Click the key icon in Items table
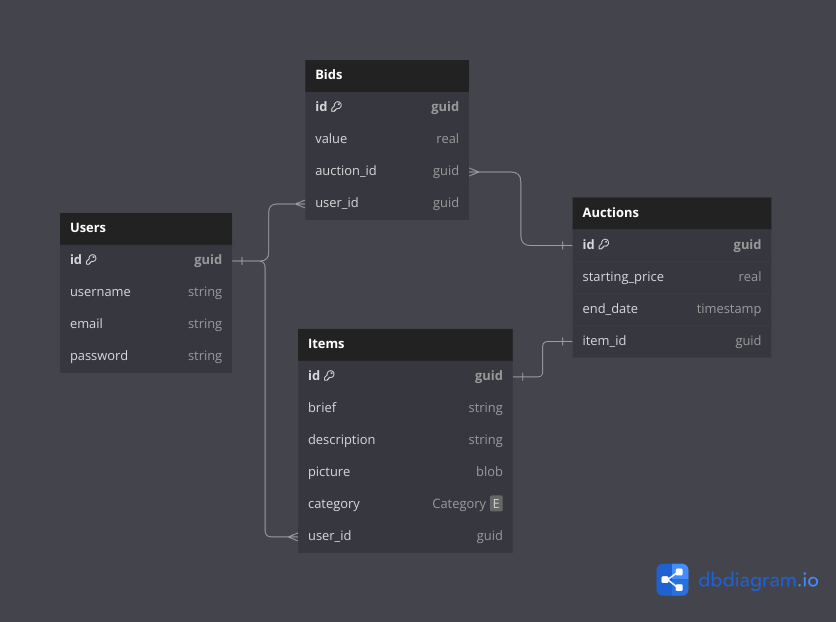This screenshot has width=836, height=622. pyautogui.click(x=329, y=376)
